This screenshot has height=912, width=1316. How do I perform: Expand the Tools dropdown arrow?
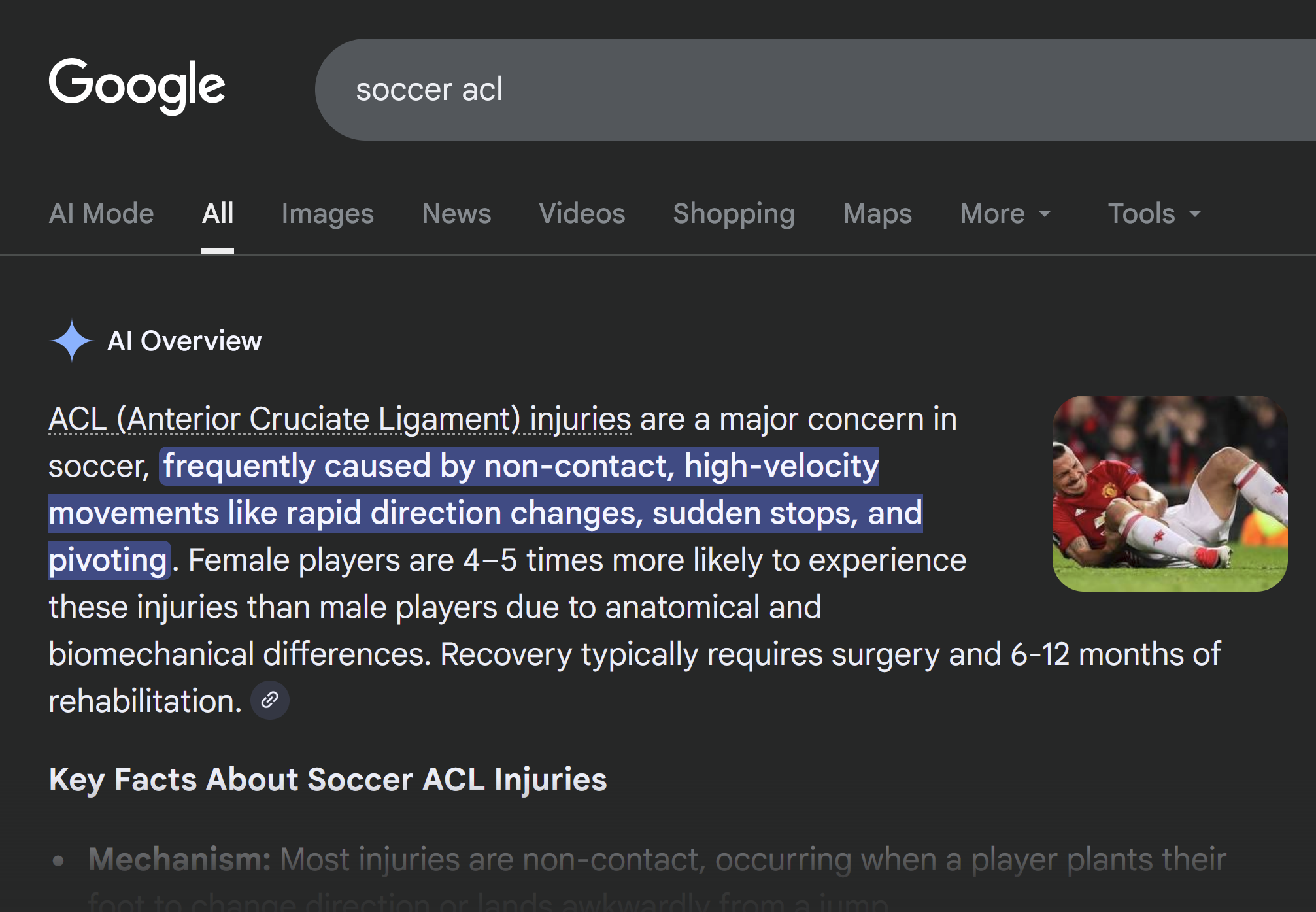[x=1195, y=214]
